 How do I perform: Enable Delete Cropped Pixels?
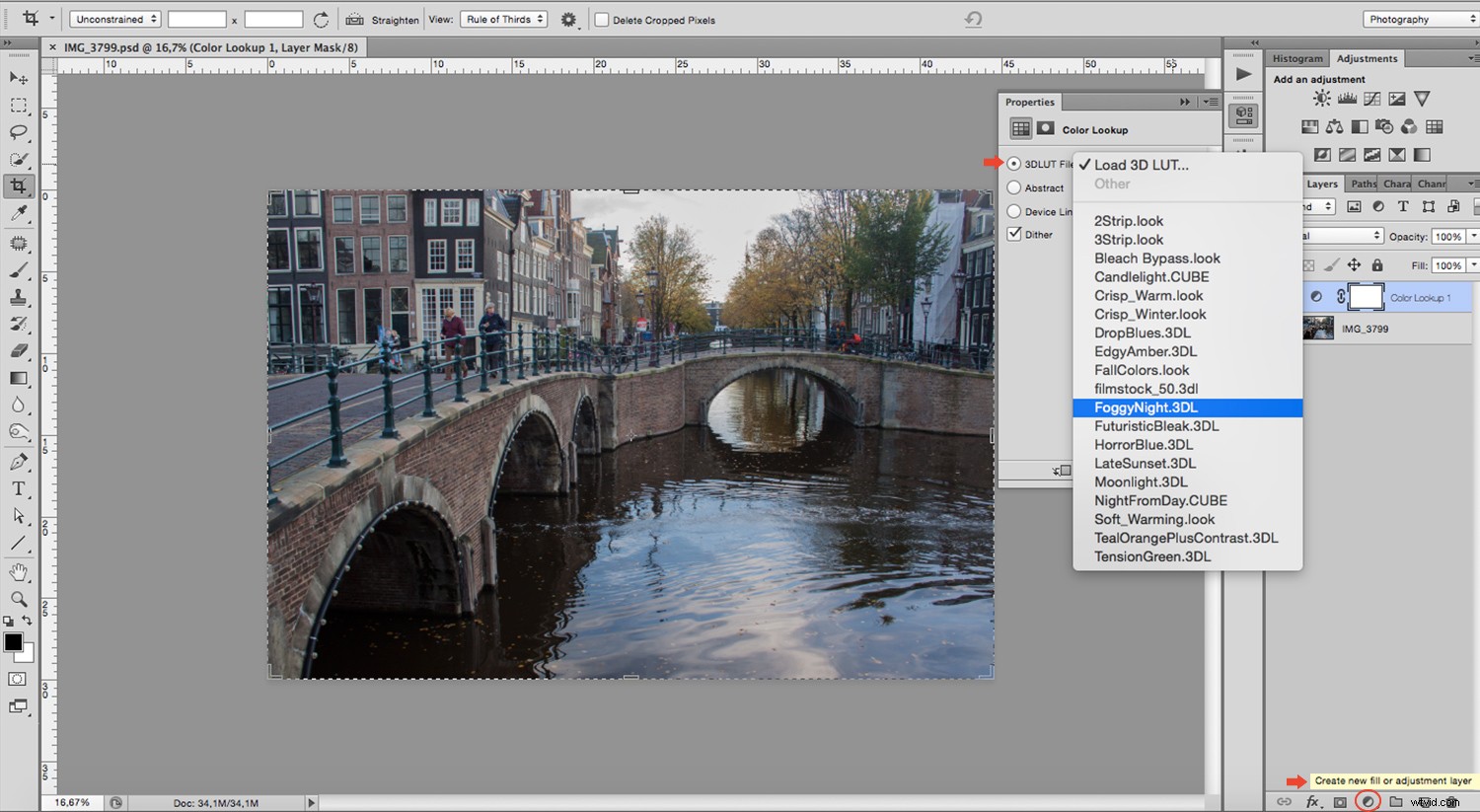[600, 19]
